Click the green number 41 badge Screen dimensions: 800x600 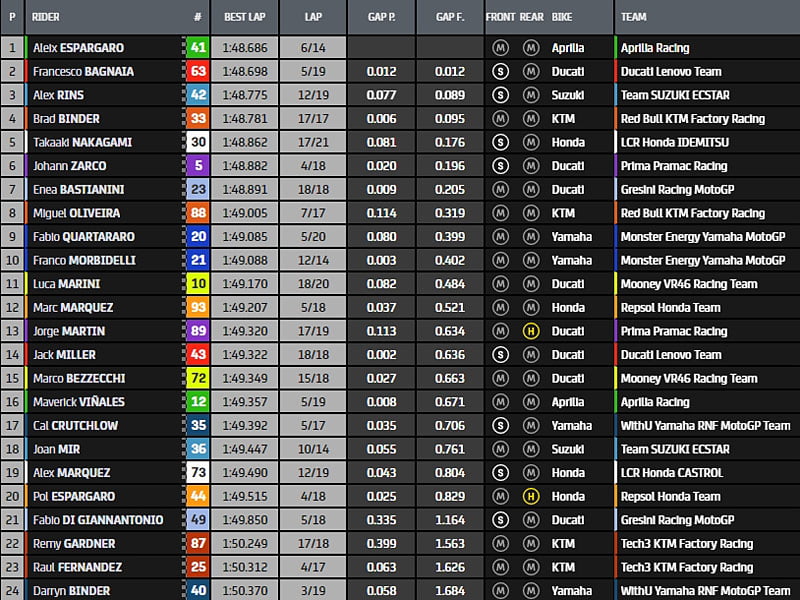[198, 48]
